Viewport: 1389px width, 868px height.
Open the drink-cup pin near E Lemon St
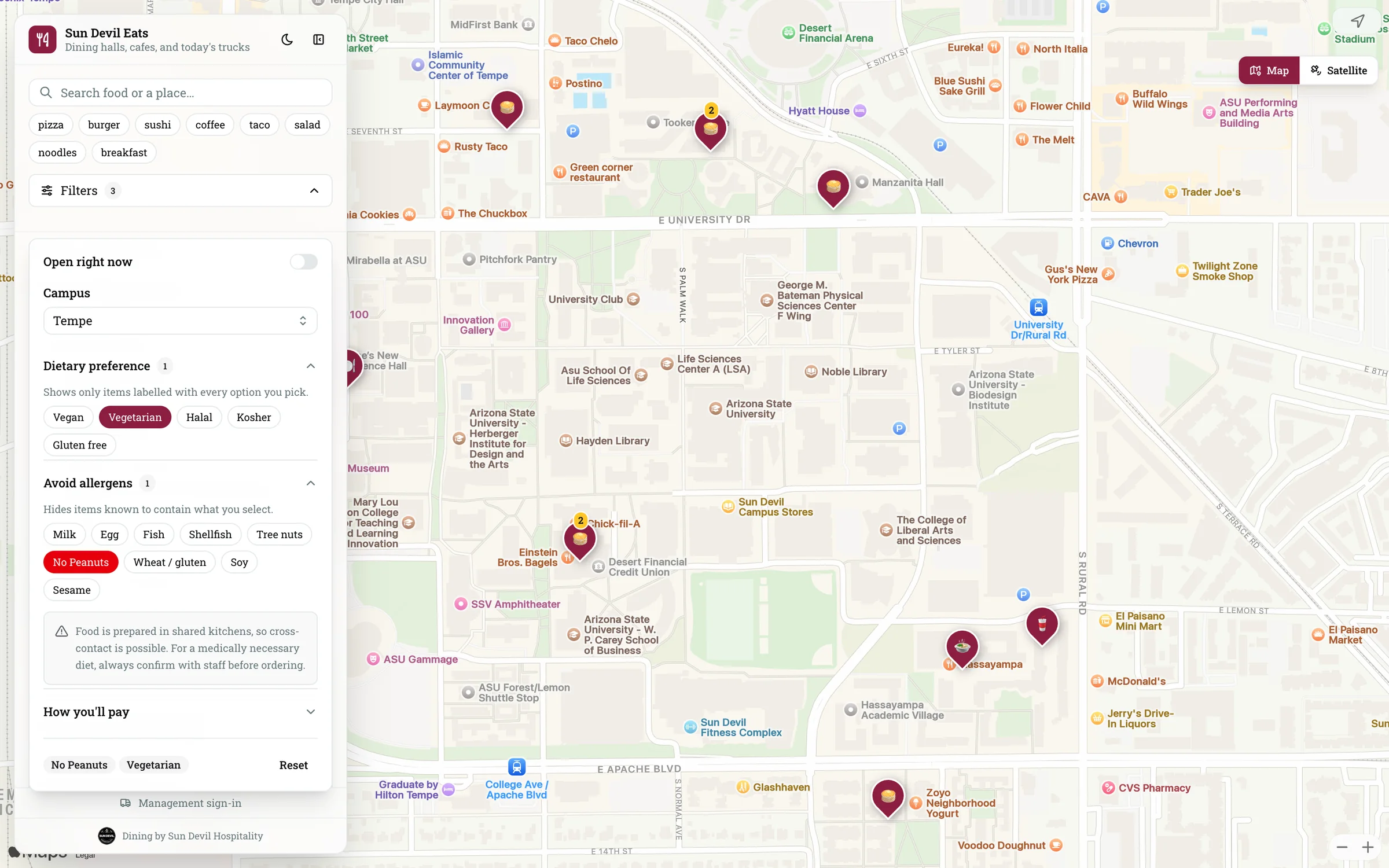pos(1042,626)
